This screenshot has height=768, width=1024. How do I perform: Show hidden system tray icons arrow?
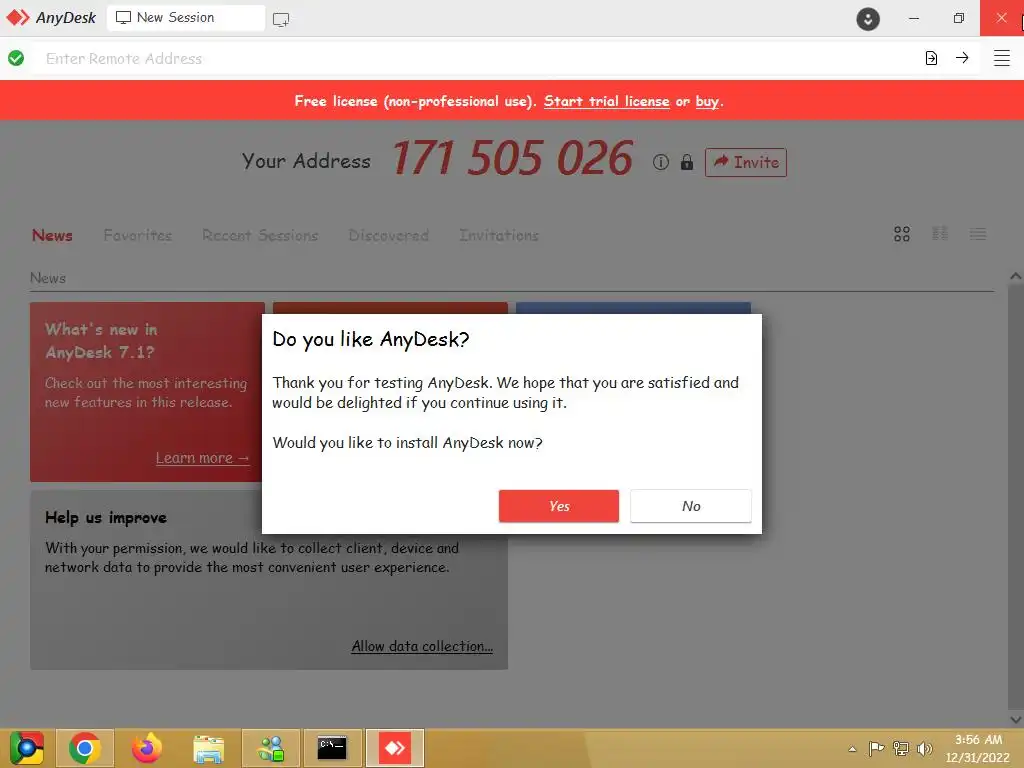tap(852, 748)
